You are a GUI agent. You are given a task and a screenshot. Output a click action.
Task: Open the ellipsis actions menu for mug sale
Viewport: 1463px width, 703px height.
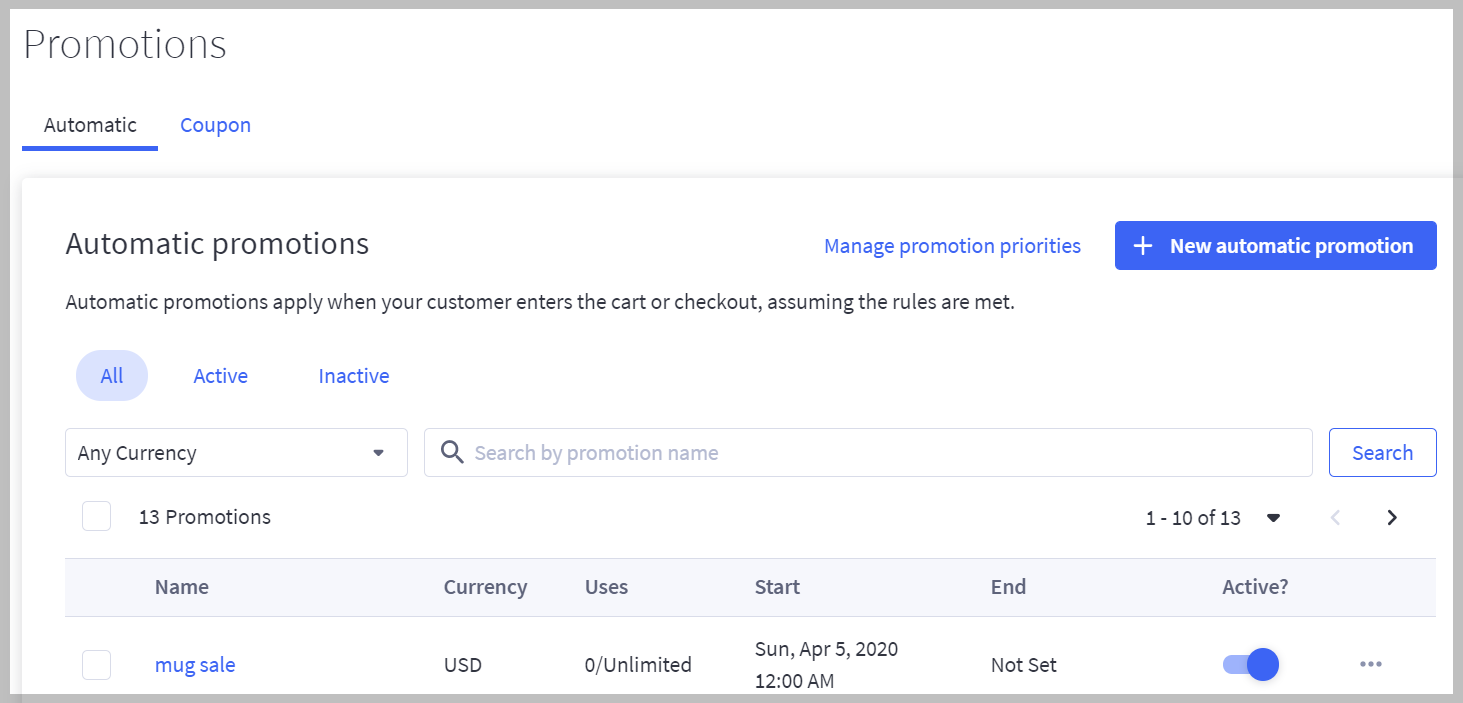(x=1370, y=664)
